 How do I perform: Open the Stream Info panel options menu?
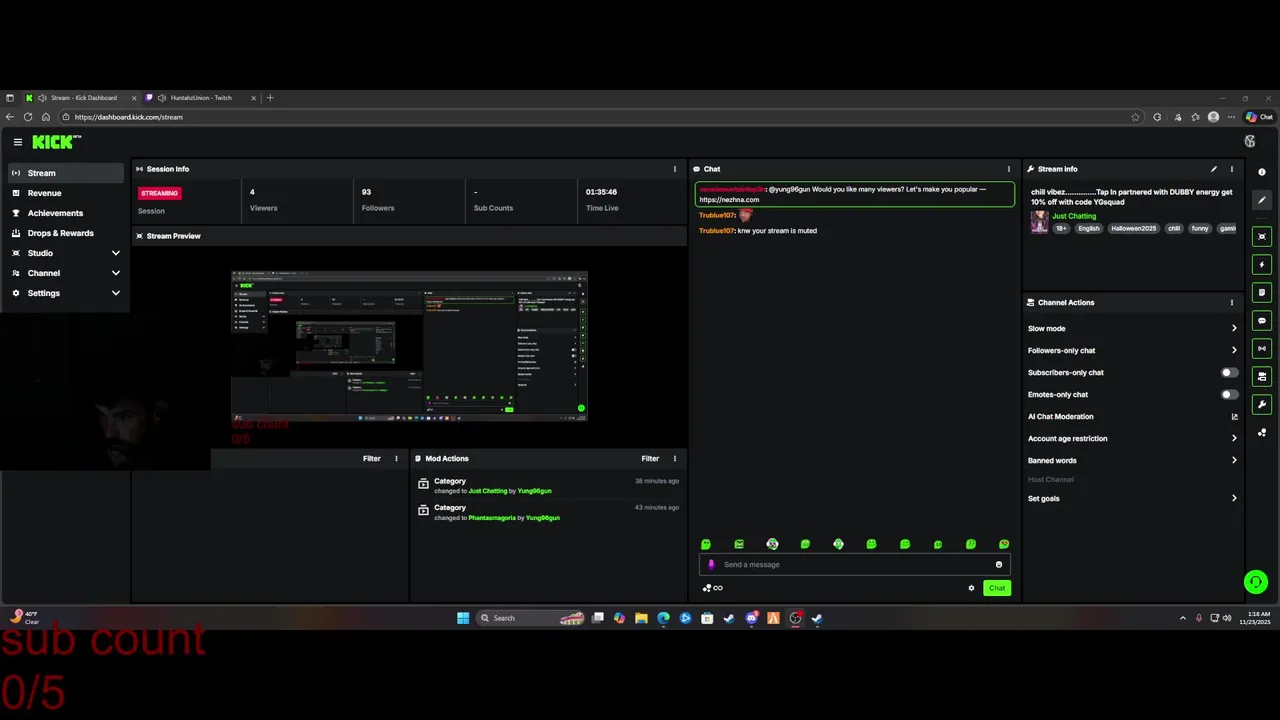[1232, 169]
